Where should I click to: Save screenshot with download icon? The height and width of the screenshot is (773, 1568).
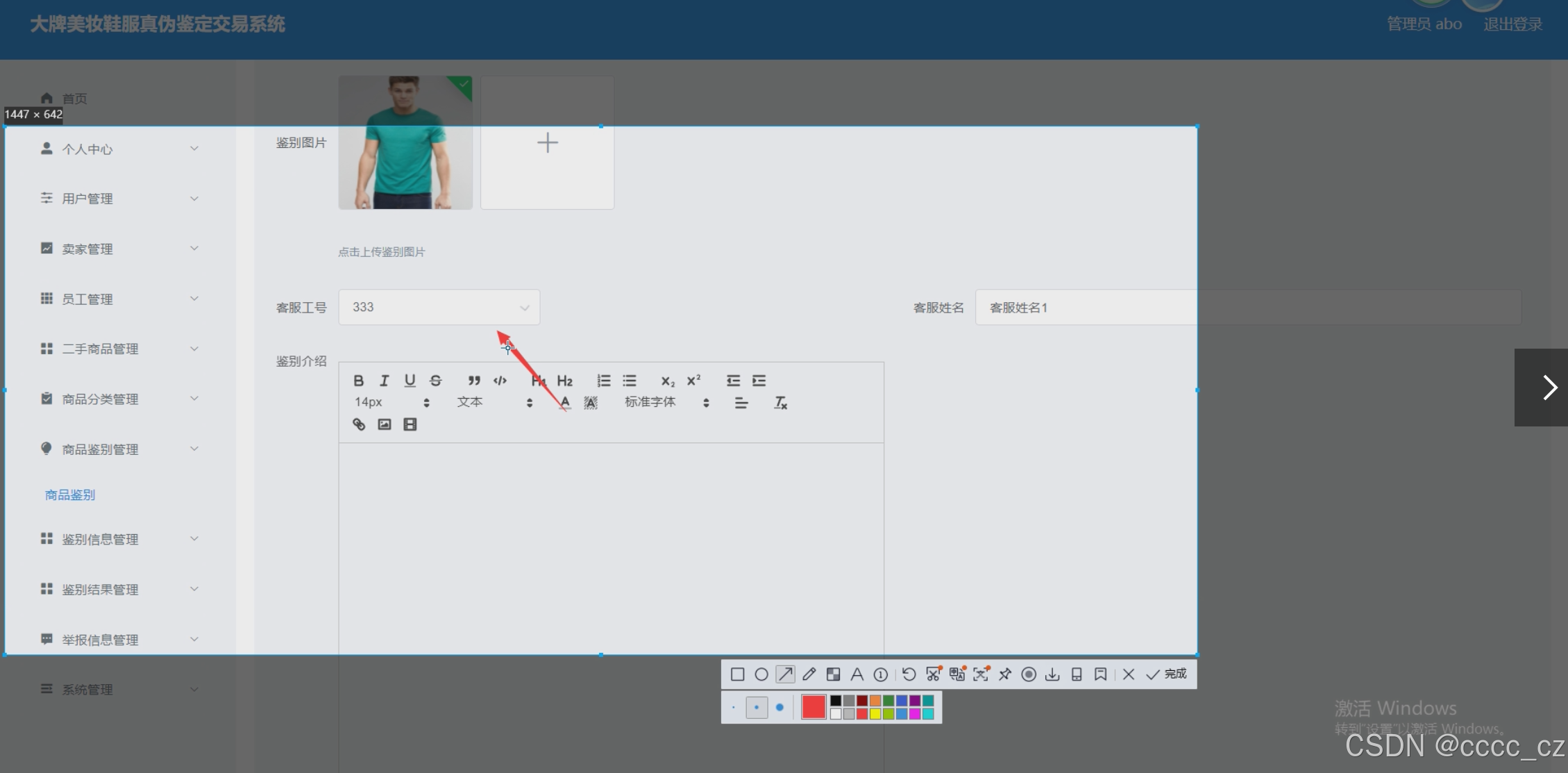point(1052,674)
